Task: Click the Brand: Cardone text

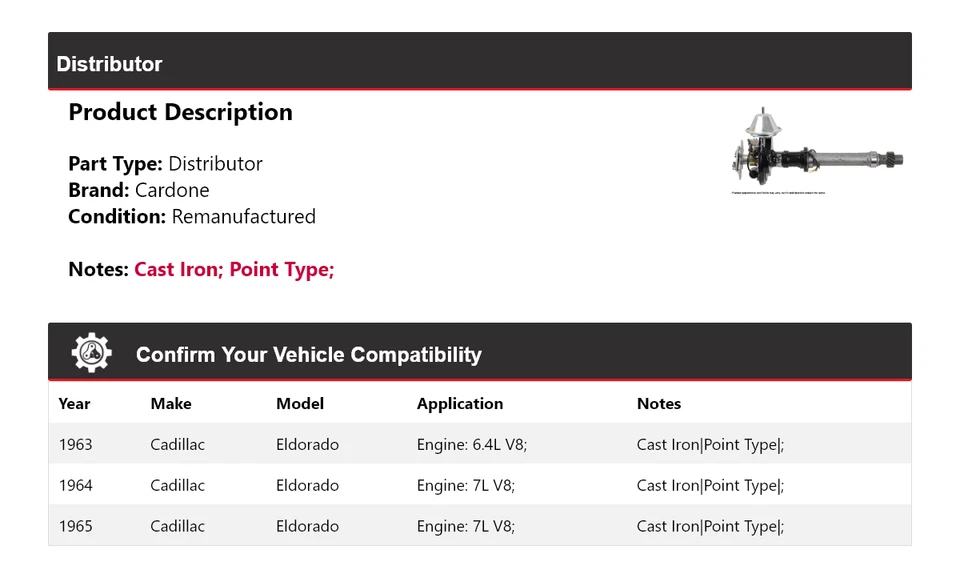Action: (139, 190)
